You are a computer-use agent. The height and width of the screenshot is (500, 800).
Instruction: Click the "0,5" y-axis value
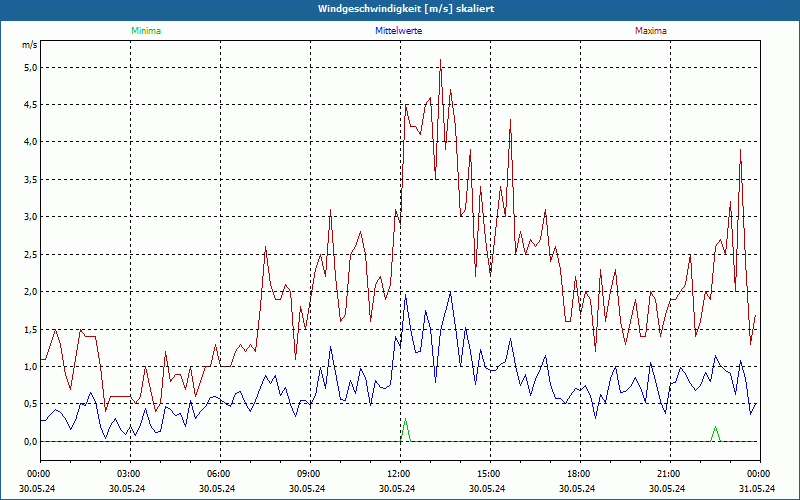30,404
